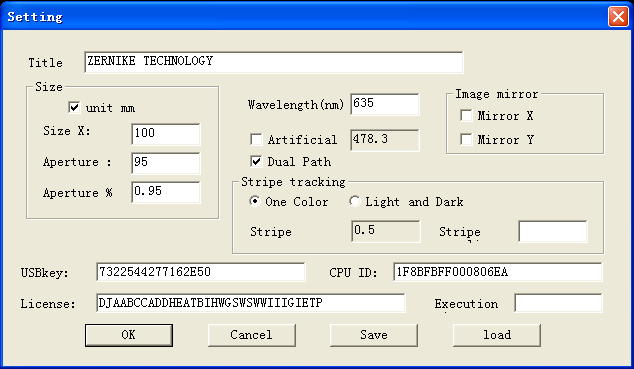
Task: Click the Image mirror group label
Action: 497,94
